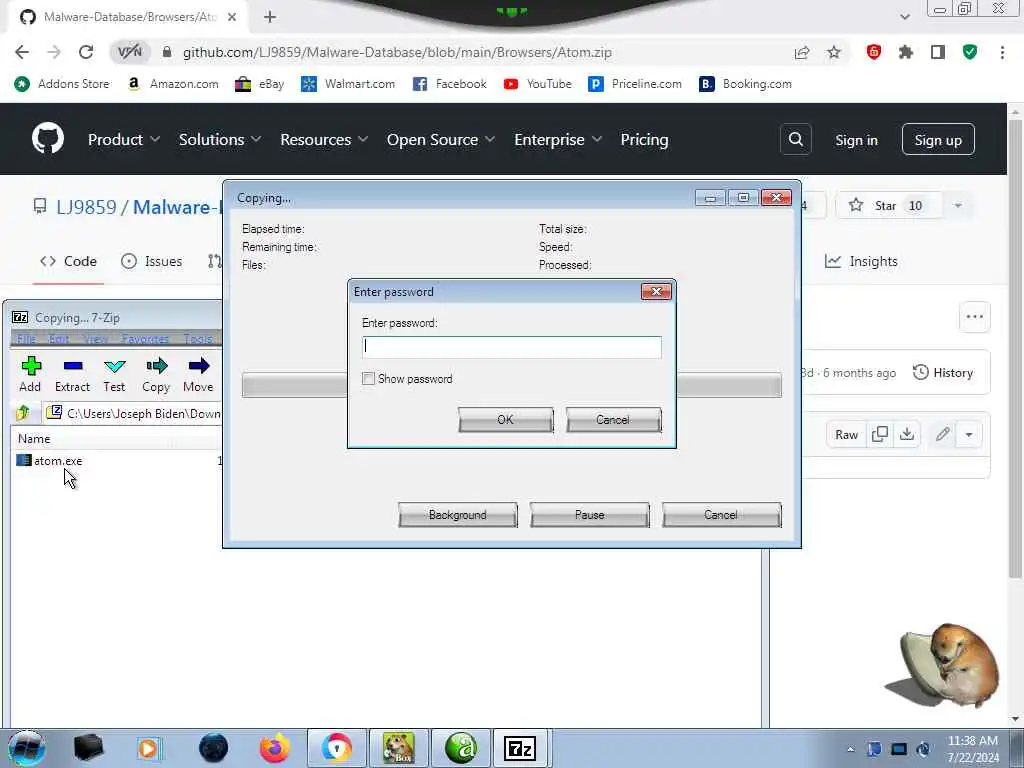Click the browser address bar URL

pyautogui.click(x=397, y=52)
